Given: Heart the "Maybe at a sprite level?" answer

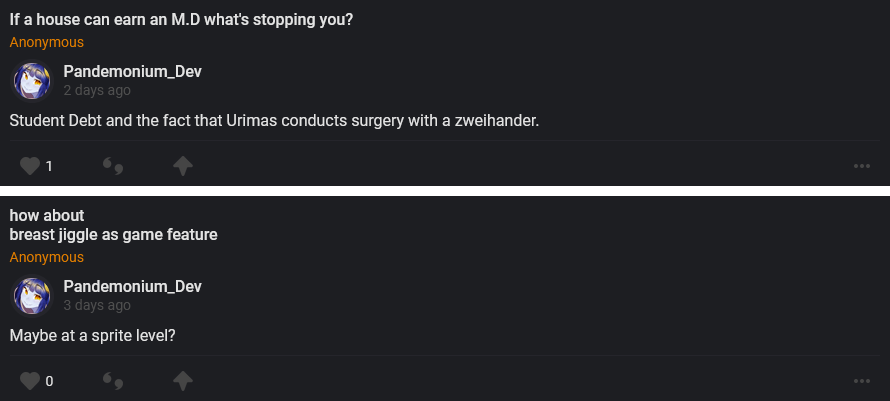Looking at the screenshot, I should tap(30, 381).
